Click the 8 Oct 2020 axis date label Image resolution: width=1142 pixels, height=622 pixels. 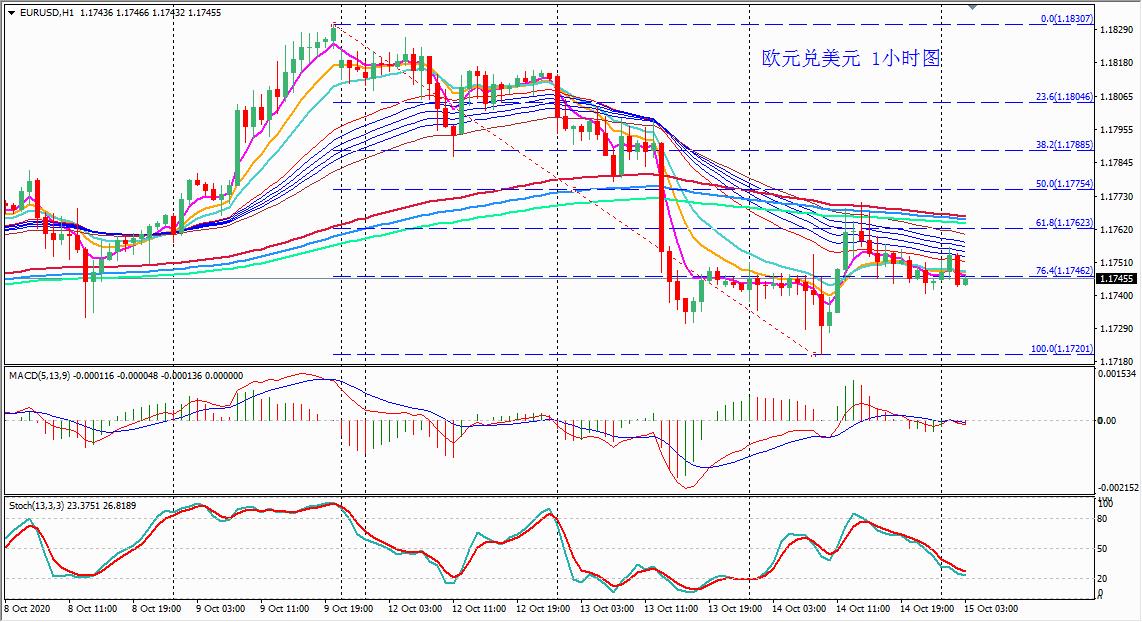(27, 608)
